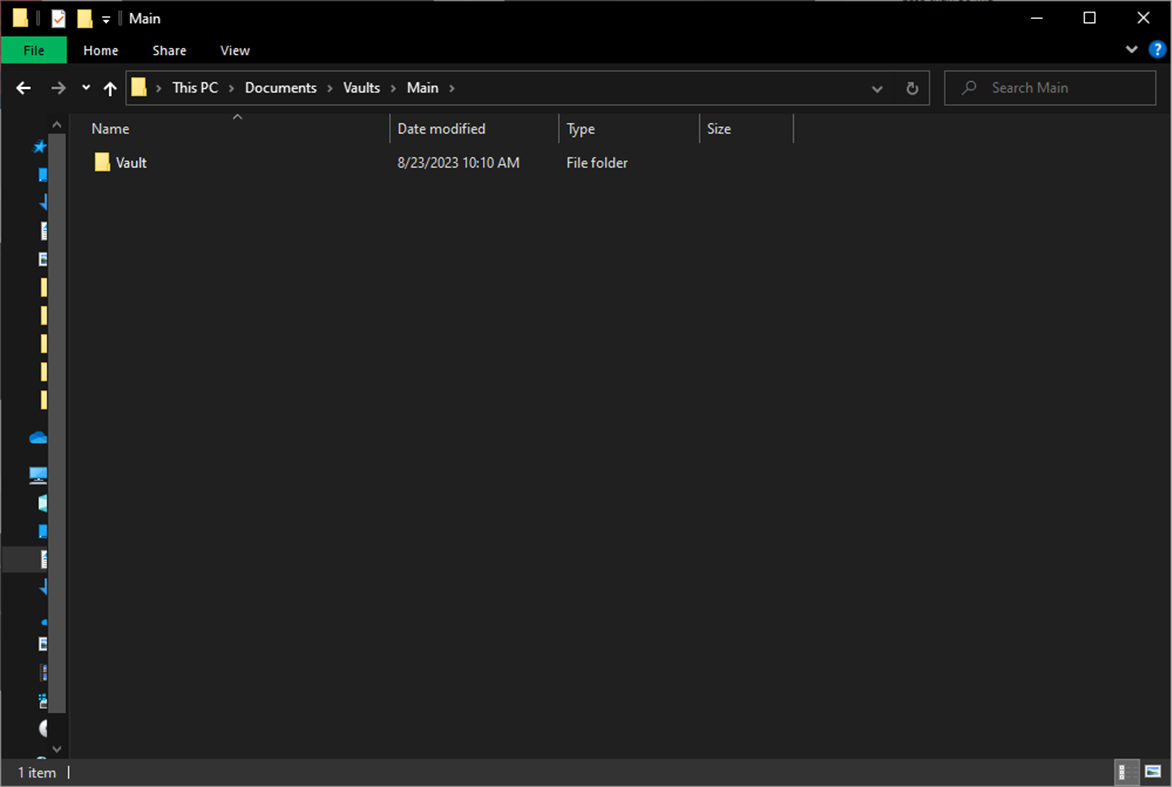Customize Quick Access Toolbar via its dropdown
Screen dimensions: 1172x787
point(105,18)
